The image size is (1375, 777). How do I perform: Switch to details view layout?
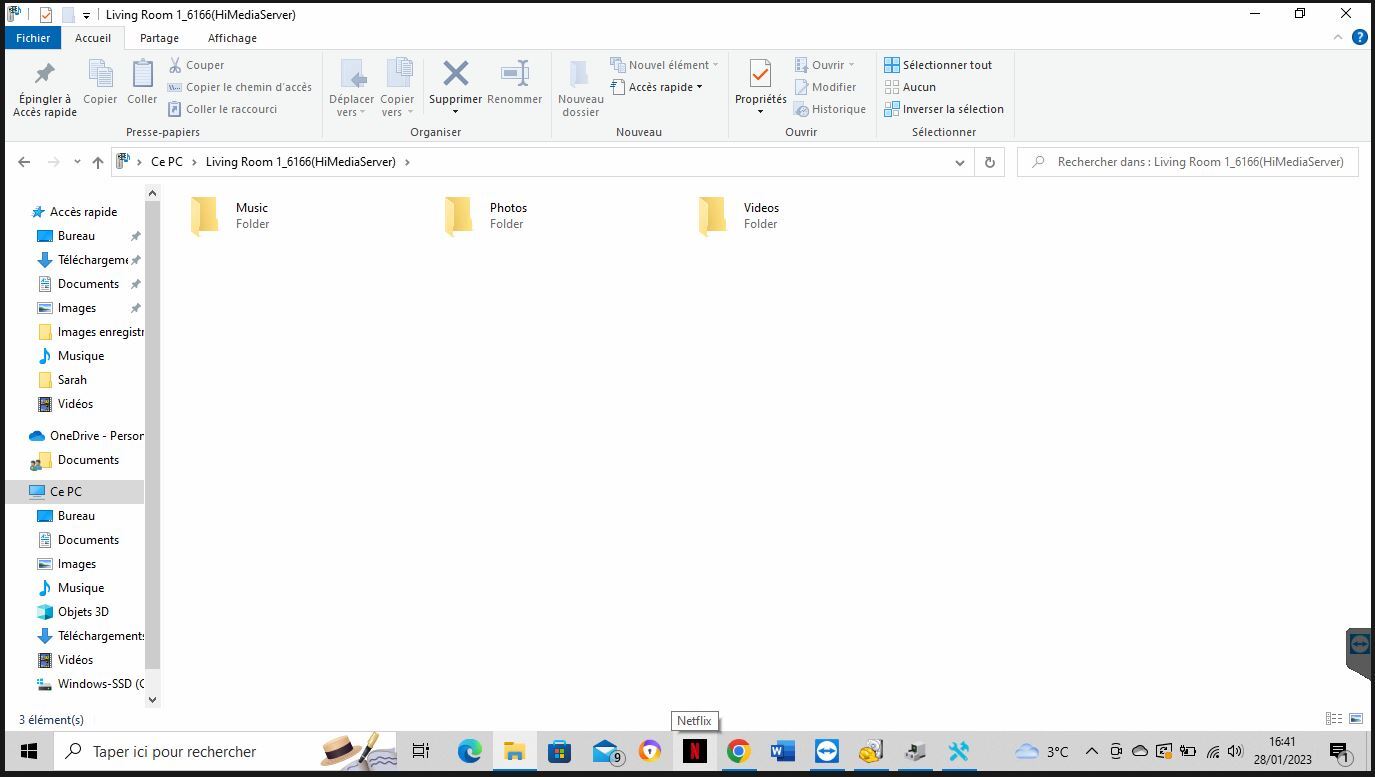click(1334, 719)
